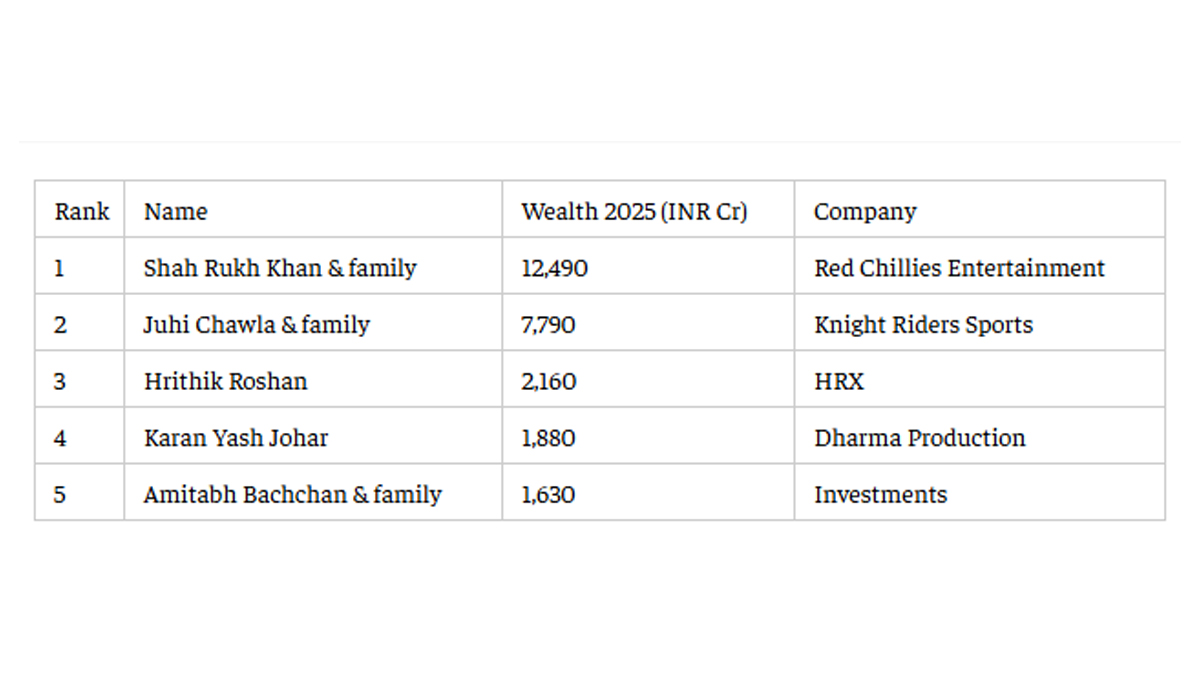Click the Karan Yash Johar cell
The height and width of the screenshot is (675, 1200).
(x=236, y=438)
